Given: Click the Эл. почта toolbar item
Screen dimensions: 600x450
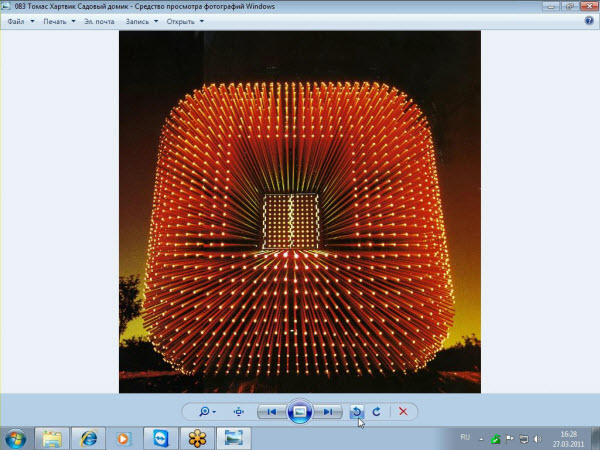Looking at the screenshot, I should pyautogui.click(x=99, y=21).
